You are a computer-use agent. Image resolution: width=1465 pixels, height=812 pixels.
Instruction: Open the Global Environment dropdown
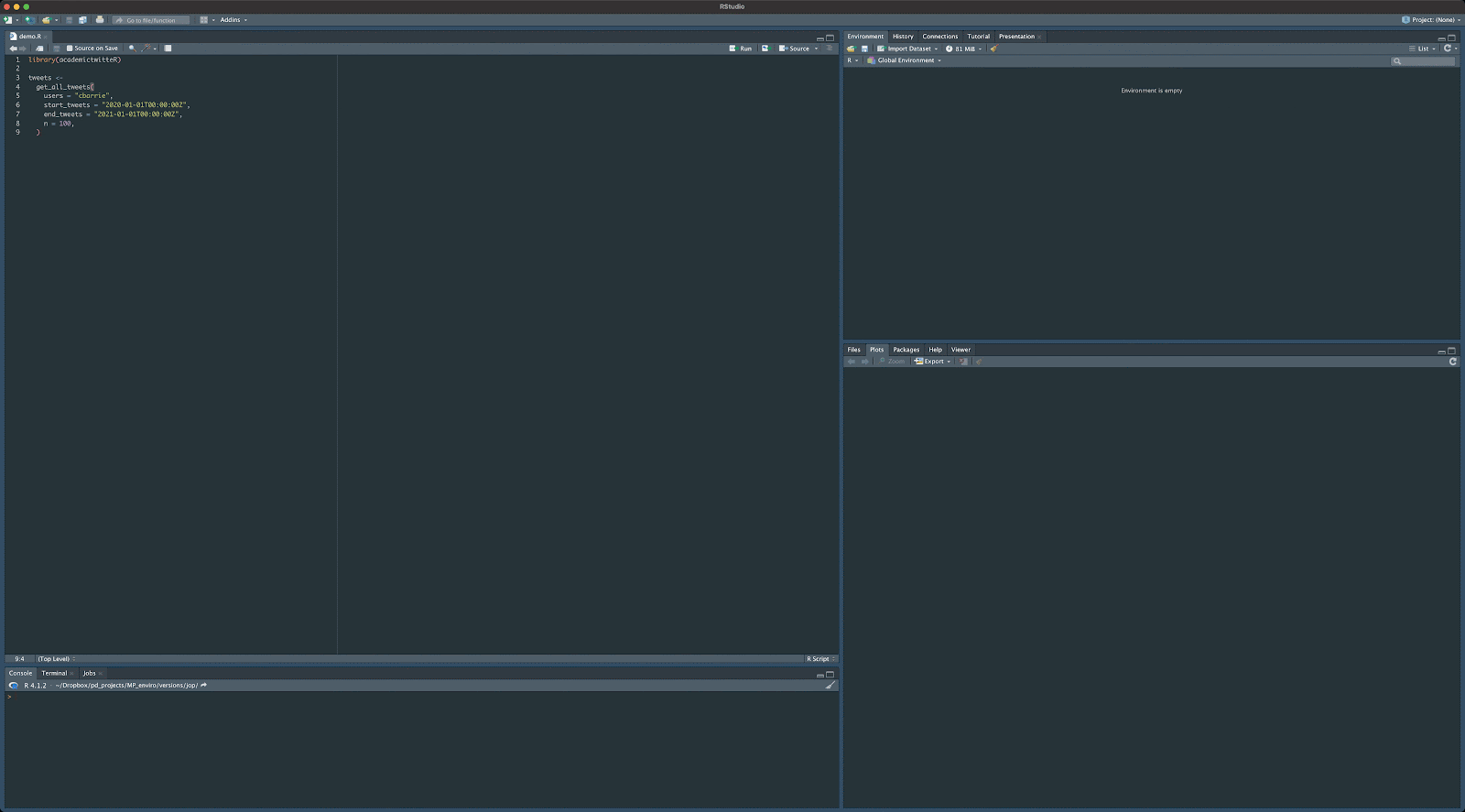(x=906, y=61)
